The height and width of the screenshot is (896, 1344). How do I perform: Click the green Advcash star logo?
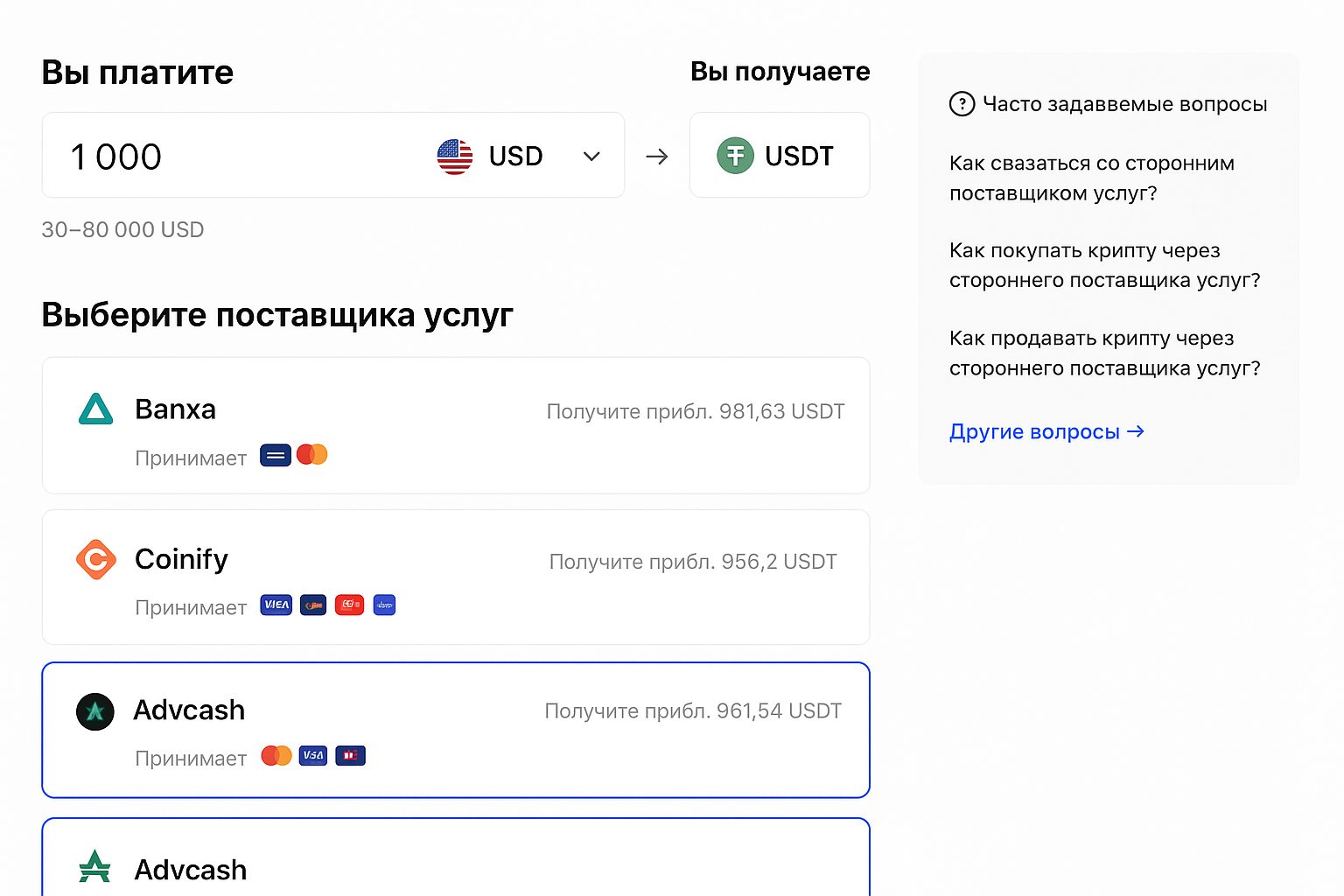tap(94, 867)
